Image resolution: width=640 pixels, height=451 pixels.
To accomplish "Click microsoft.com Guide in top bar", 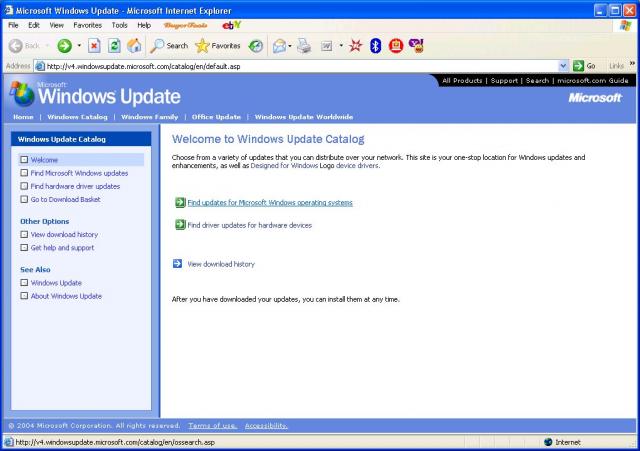I will pos(593,81).
